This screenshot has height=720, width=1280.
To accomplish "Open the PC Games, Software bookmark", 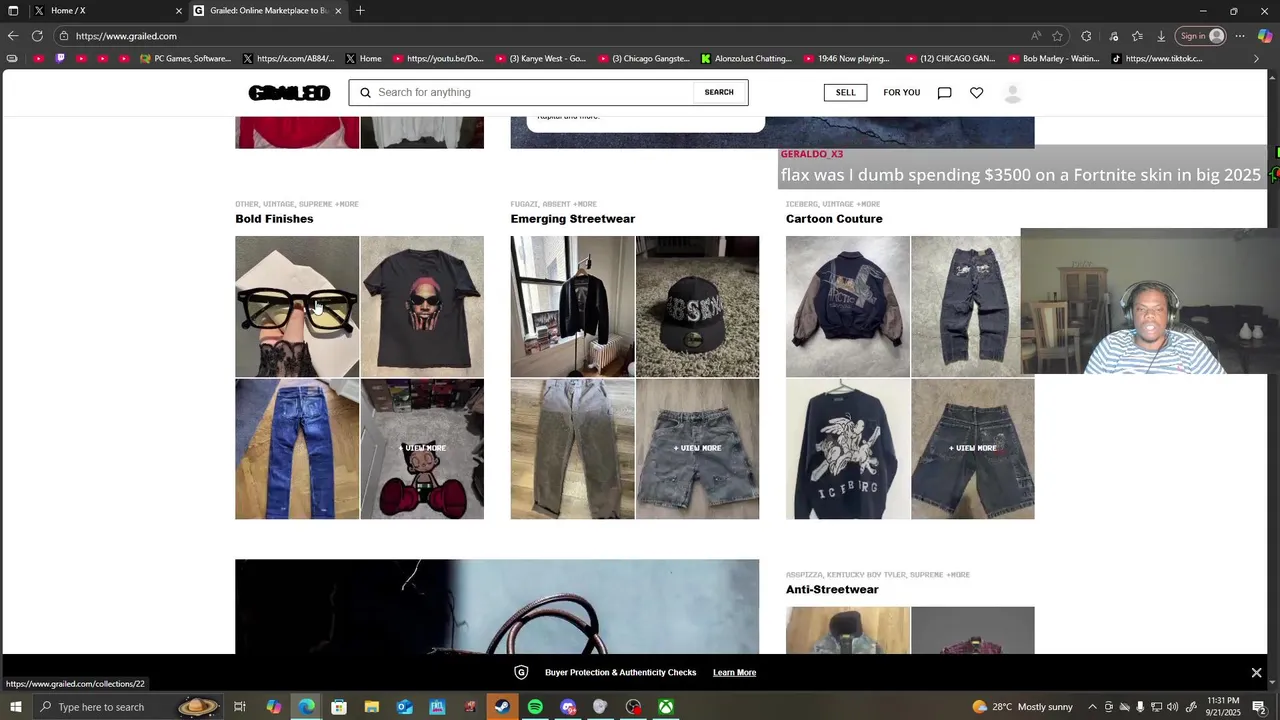I will [x=186, y=59].
